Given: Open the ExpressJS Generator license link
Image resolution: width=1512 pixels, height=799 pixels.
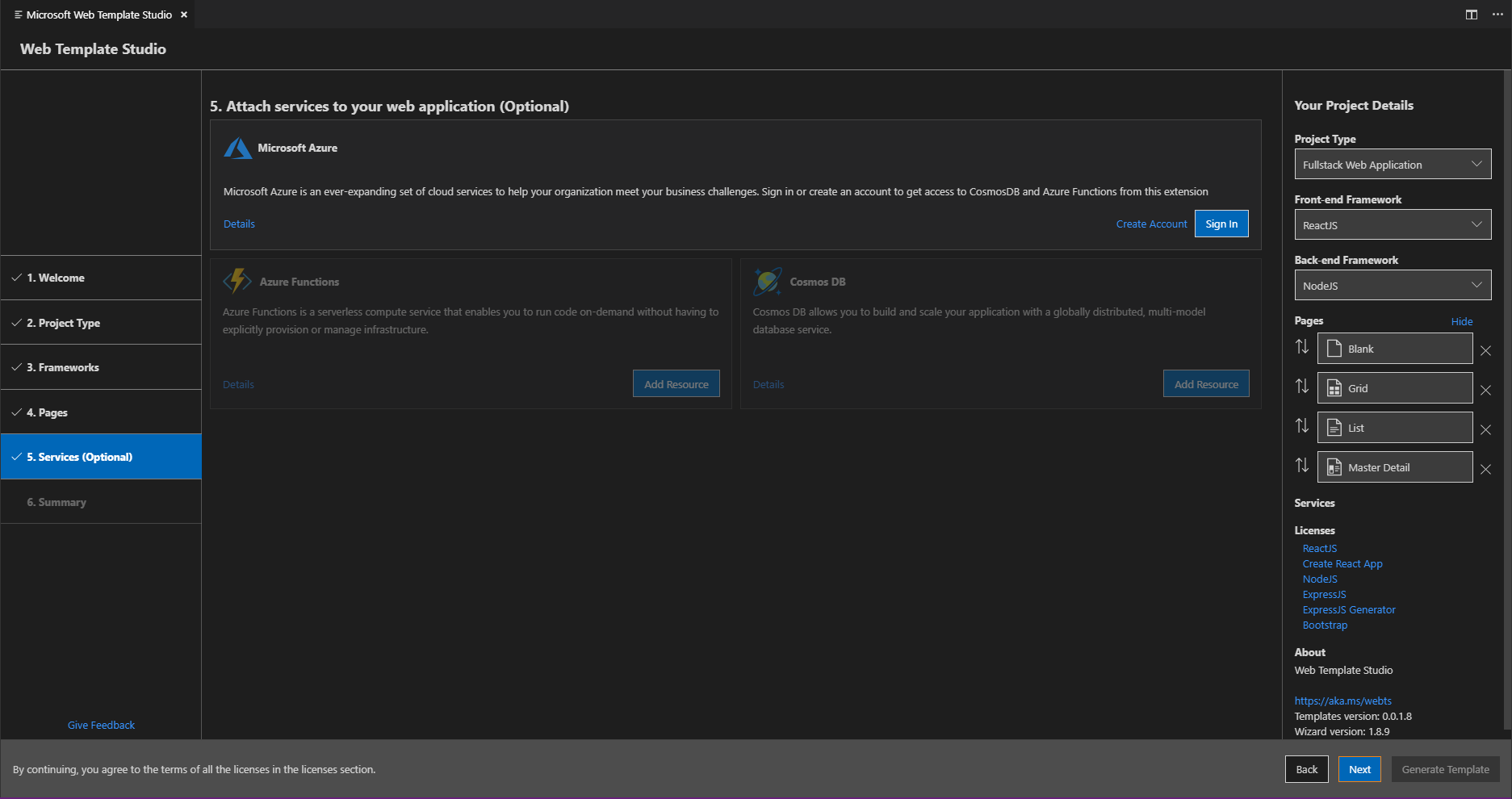Looking at the screenshot, I should [x=1349, y=609].
